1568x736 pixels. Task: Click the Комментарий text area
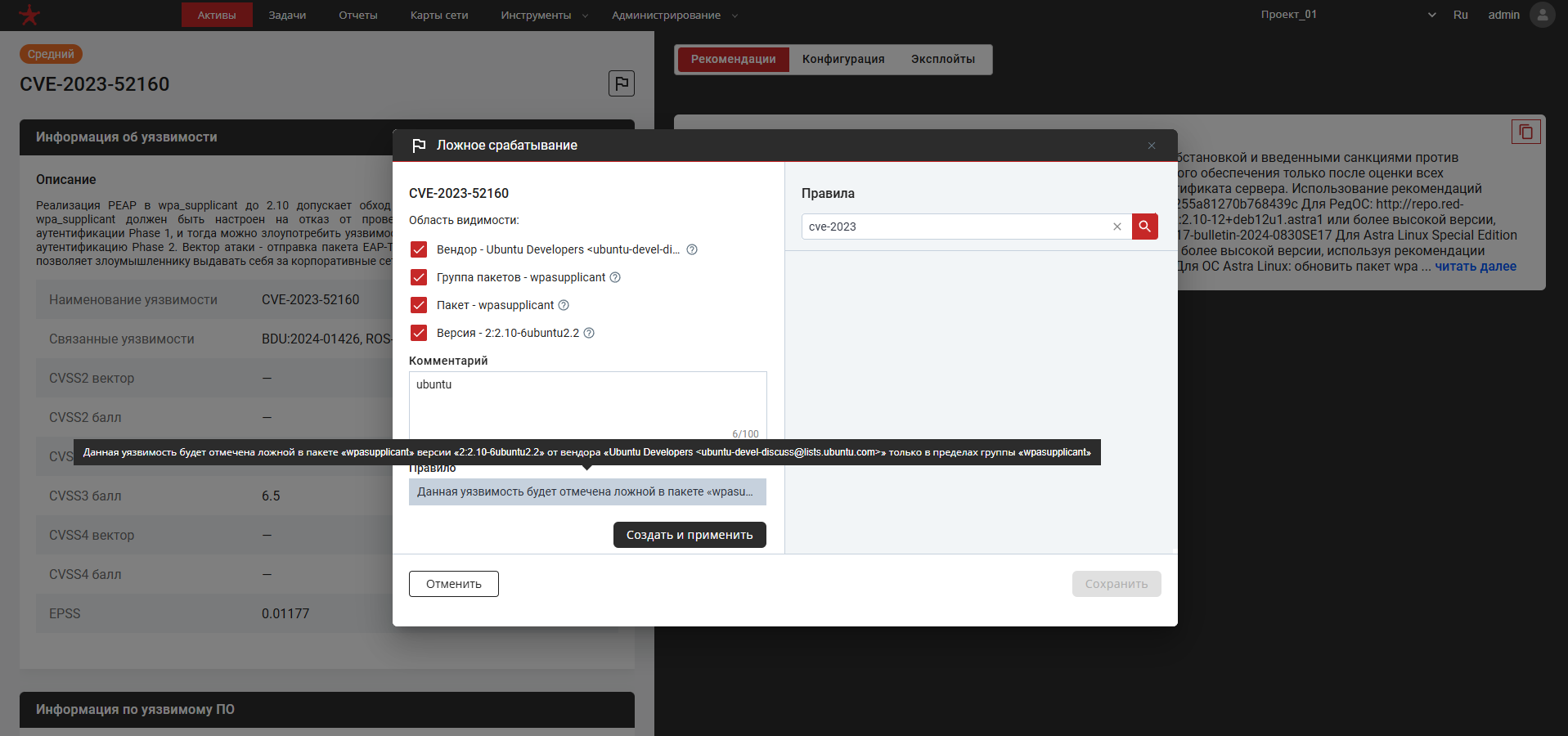(587, 406)
